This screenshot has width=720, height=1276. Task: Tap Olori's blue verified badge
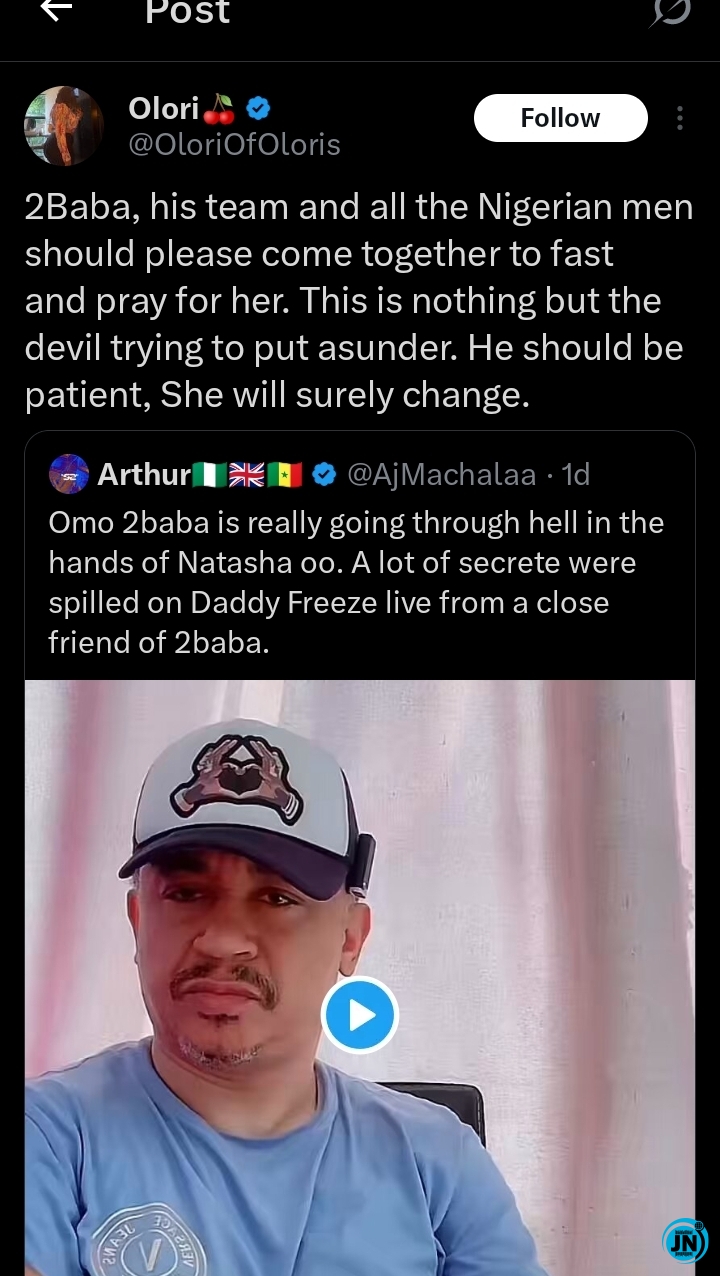coord(258,108)
